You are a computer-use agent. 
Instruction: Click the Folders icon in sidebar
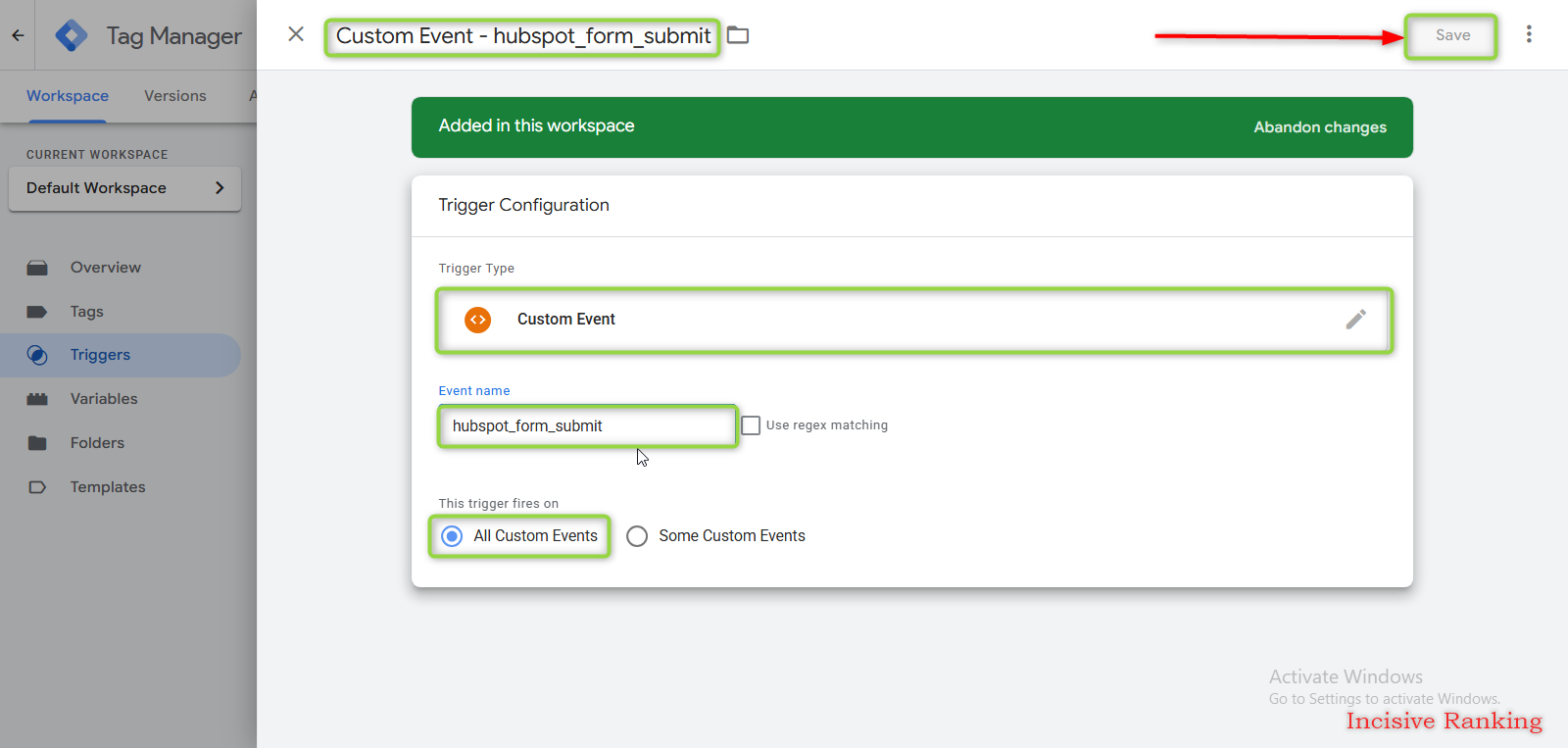pos(37,443)
